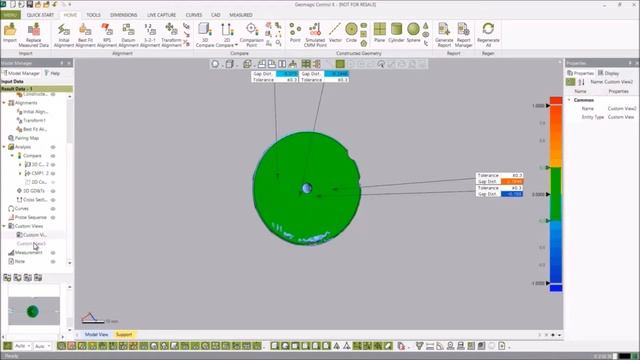Collapse the Custom Views tree node
The height and width of the screenshot is (360, 640).
point(4,226)
